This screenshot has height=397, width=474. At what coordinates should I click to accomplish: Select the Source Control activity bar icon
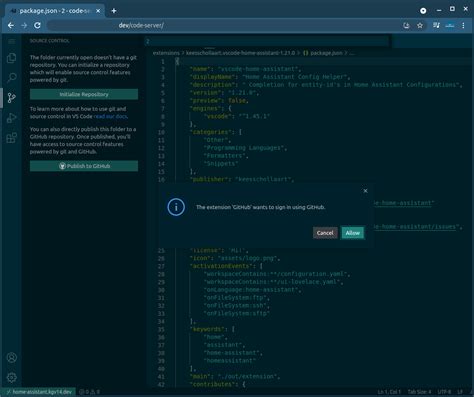click(x=12, y=98)
